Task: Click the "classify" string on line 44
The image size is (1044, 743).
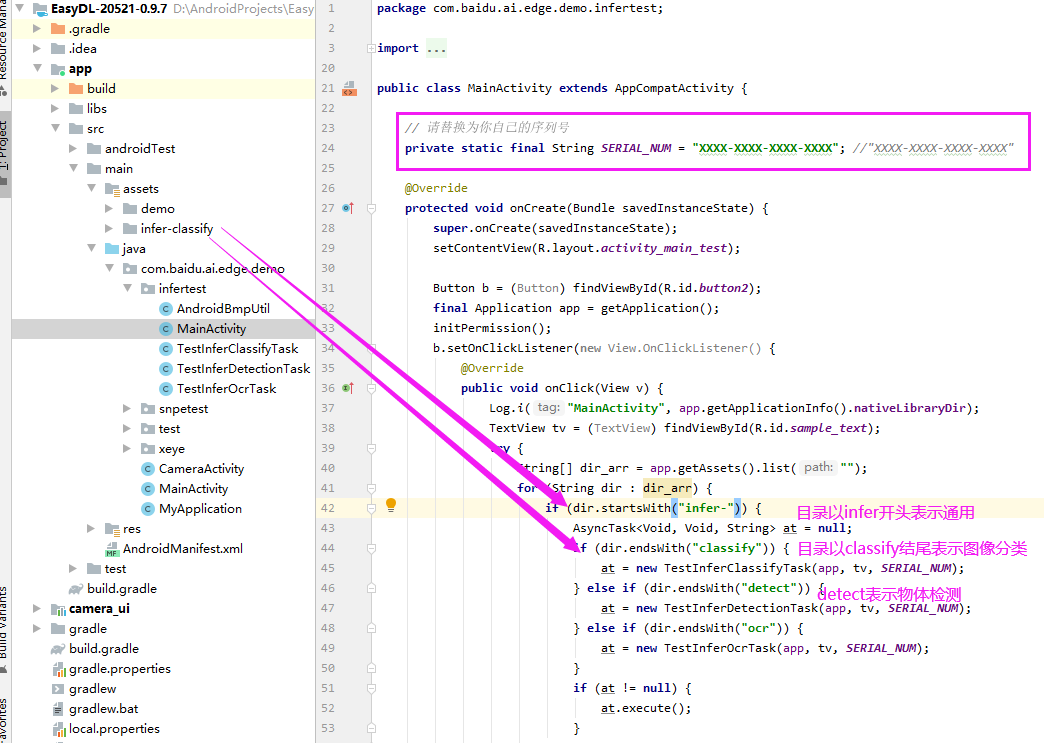Action: click(x=727, y=548)
